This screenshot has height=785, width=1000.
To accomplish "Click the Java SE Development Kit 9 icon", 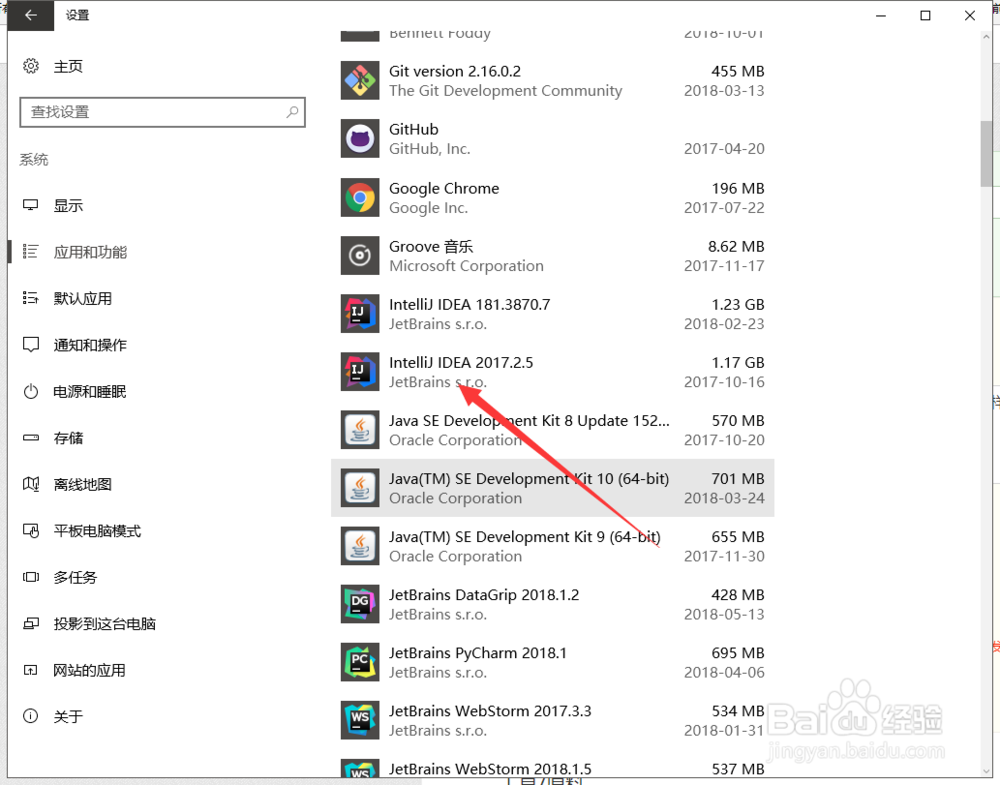I will 360,546.
